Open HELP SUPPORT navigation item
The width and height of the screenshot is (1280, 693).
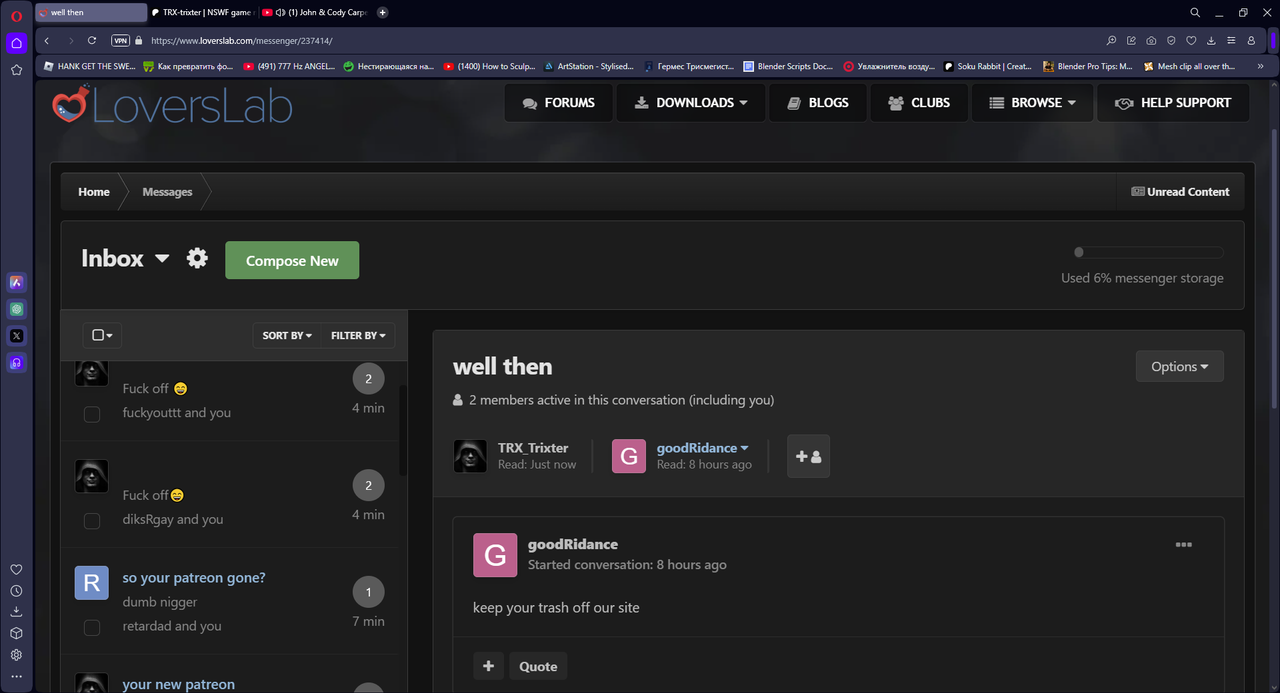pyautogui.click(x=1173, y=102)
